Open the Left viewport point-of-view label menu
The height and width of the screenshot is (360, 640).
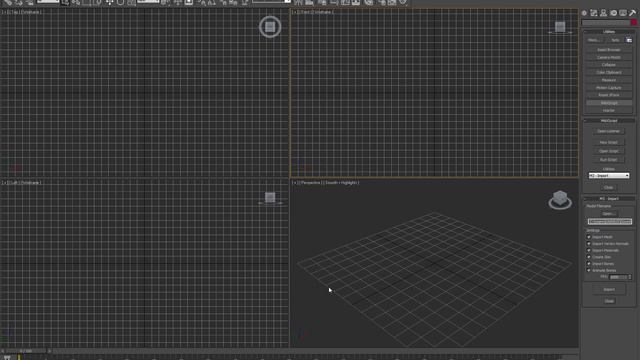pyautogui.click(x=13, y=183)
